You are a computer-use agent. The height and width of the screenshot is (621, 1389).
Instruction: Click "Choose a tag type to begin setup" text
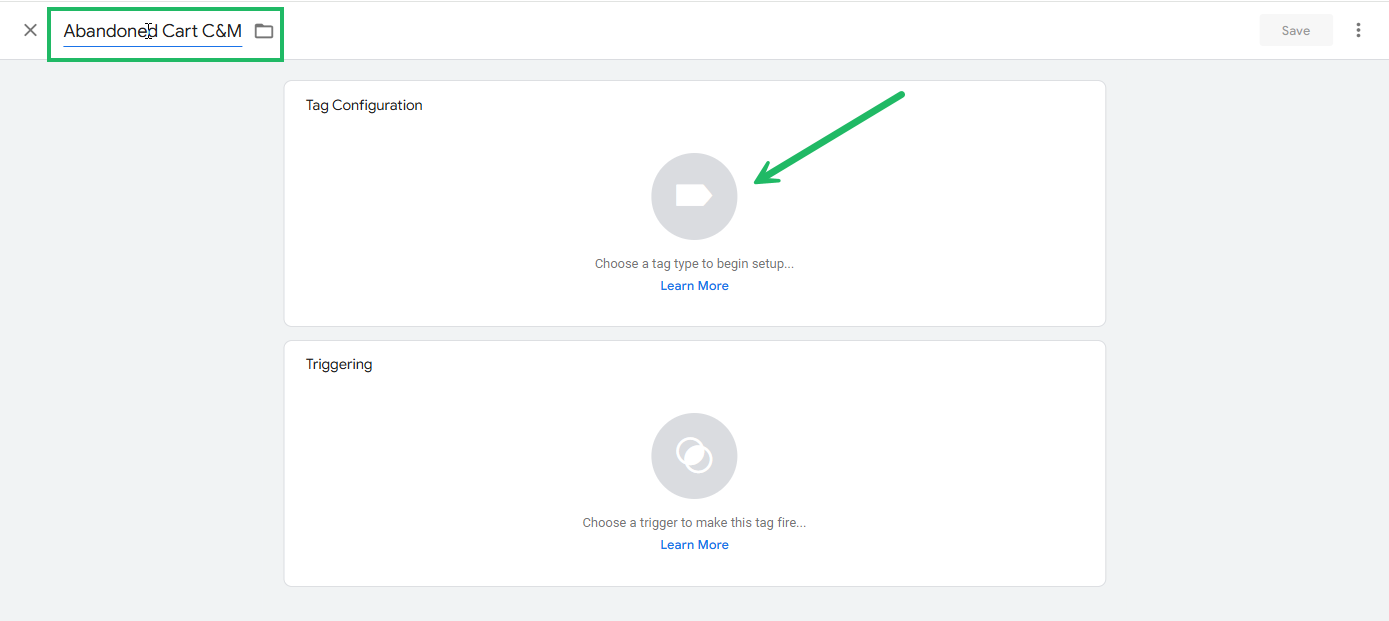[694, 264]
